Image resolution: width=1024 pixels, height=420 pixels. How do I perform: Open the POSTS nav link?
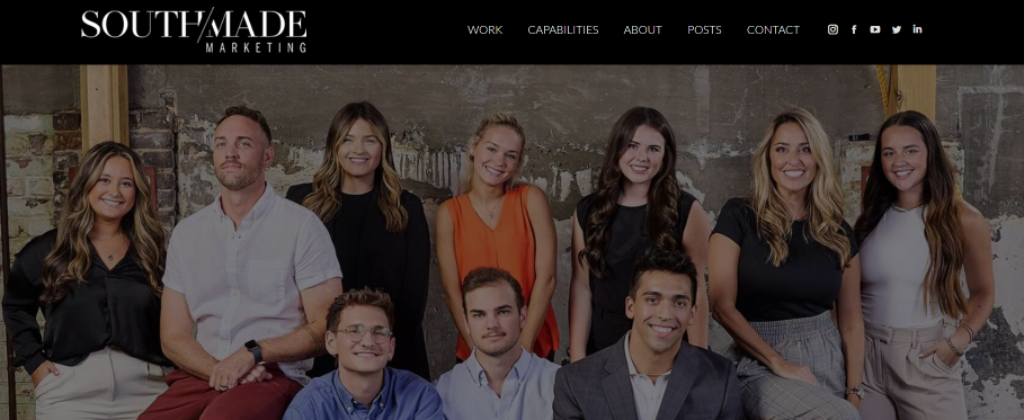704,30
